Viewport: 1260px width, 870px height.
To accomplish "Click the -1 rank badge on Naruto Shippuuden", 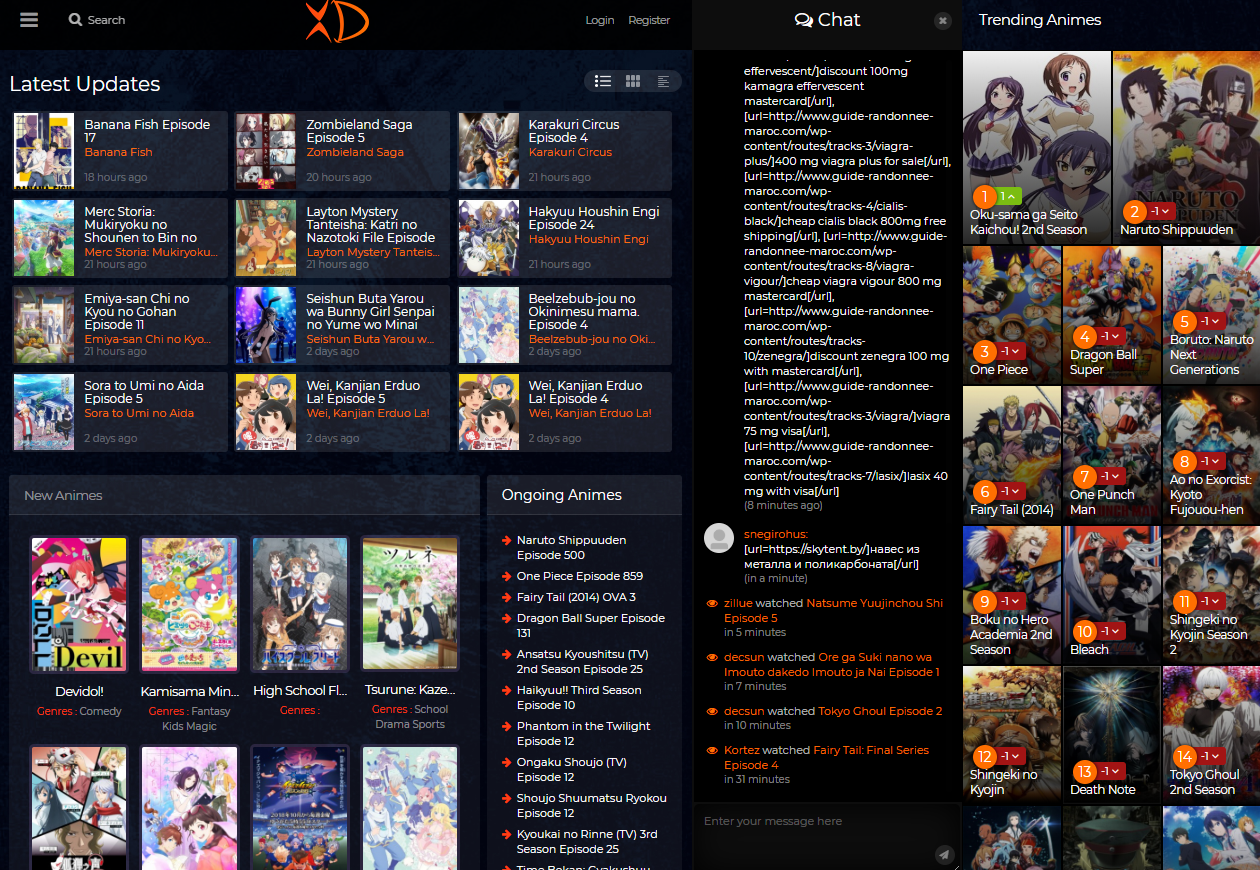I will point(1159,211).
